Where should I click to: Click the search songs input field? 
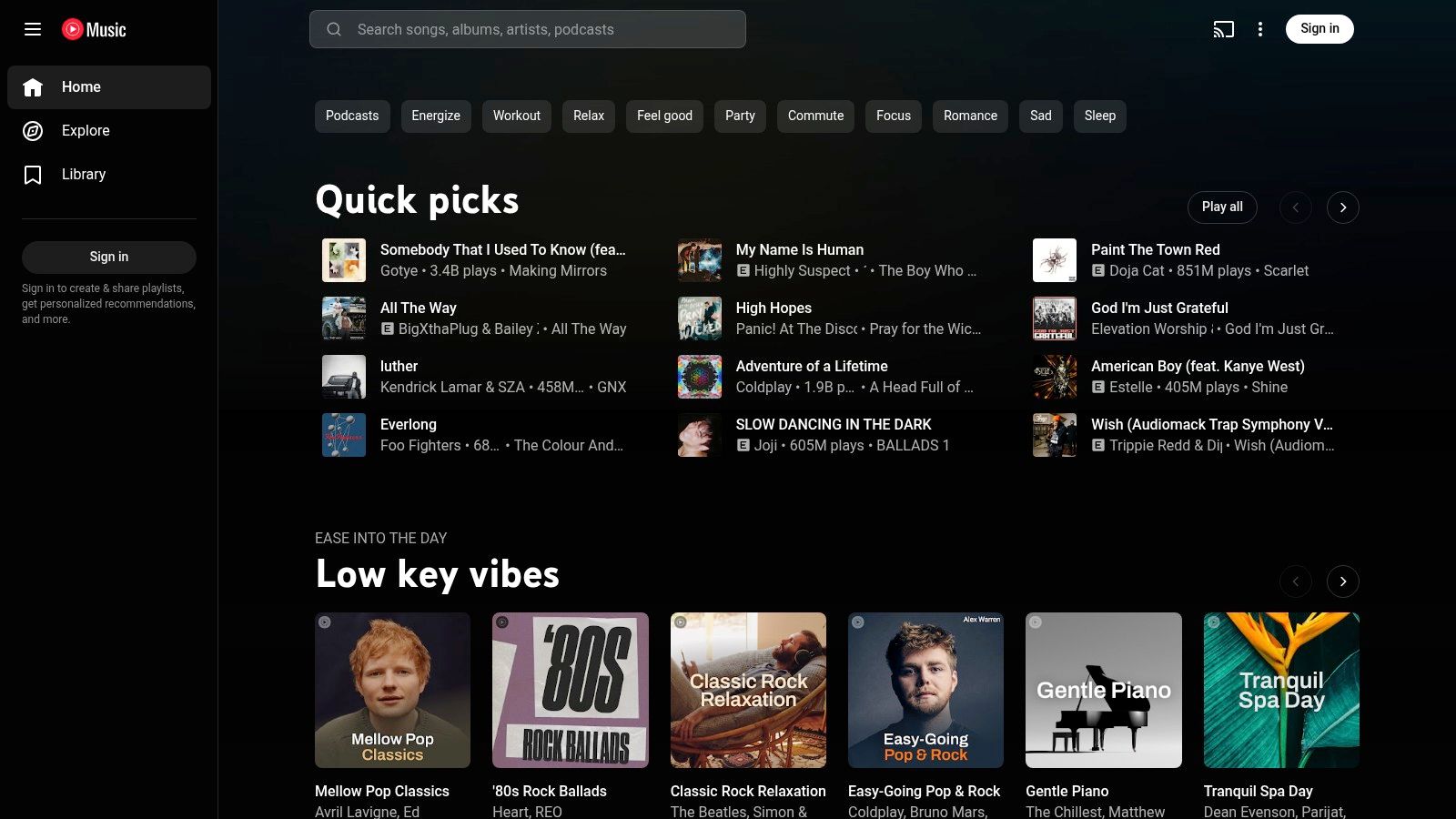pos(546,29)
